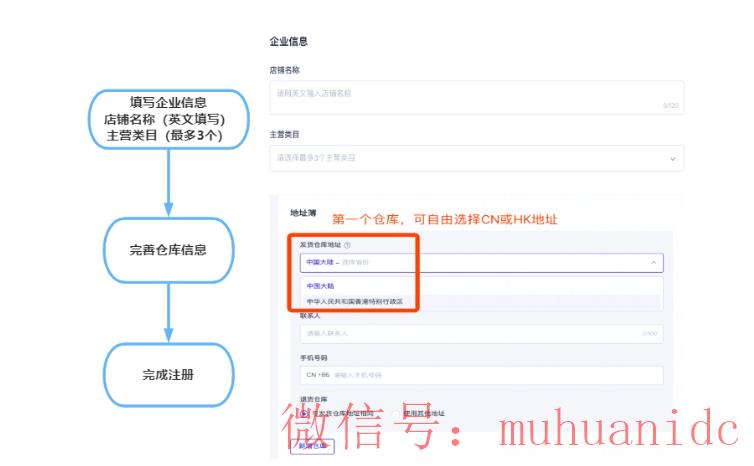The height and width of the screenshot is (466, 754).
Task: Click the 企业信息 section heading
Action: (288, 42)
